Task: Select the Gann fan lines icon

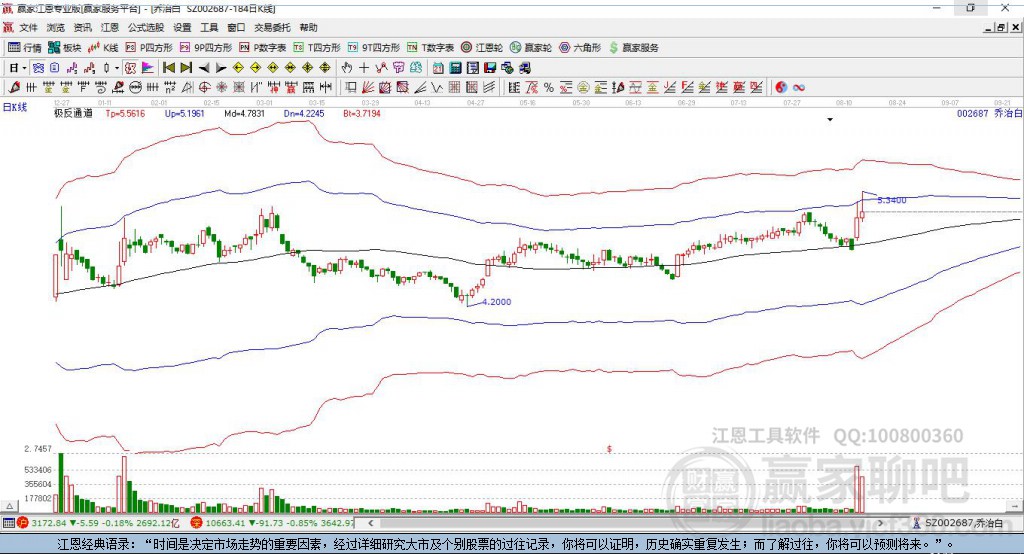Action: (x=368, y=88)
